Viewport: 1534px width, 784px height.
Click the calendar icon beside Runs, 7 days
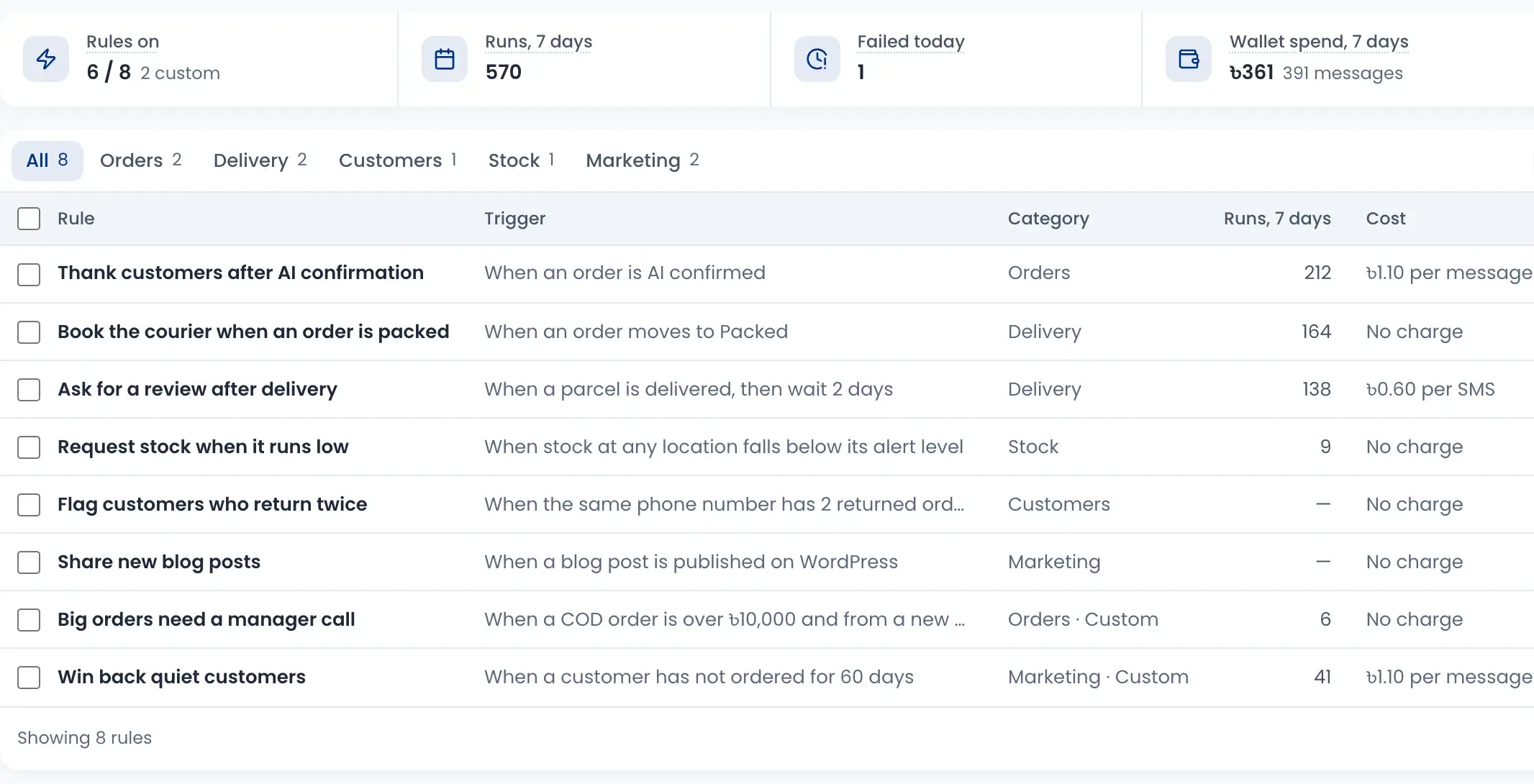[x=445, y=59]
